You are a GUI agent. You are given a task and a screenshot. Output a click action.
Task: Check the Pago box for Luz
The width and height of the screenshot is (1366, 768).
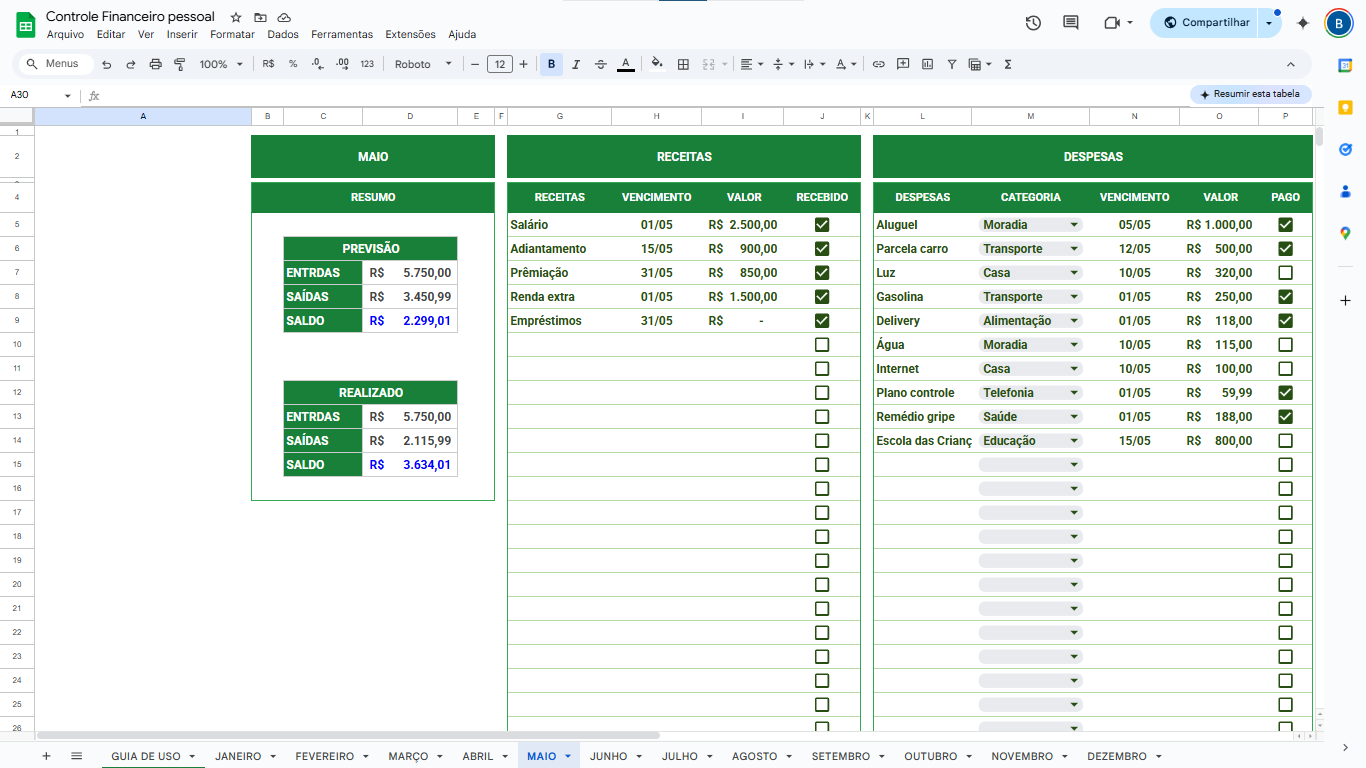(x=1285, y=273)
